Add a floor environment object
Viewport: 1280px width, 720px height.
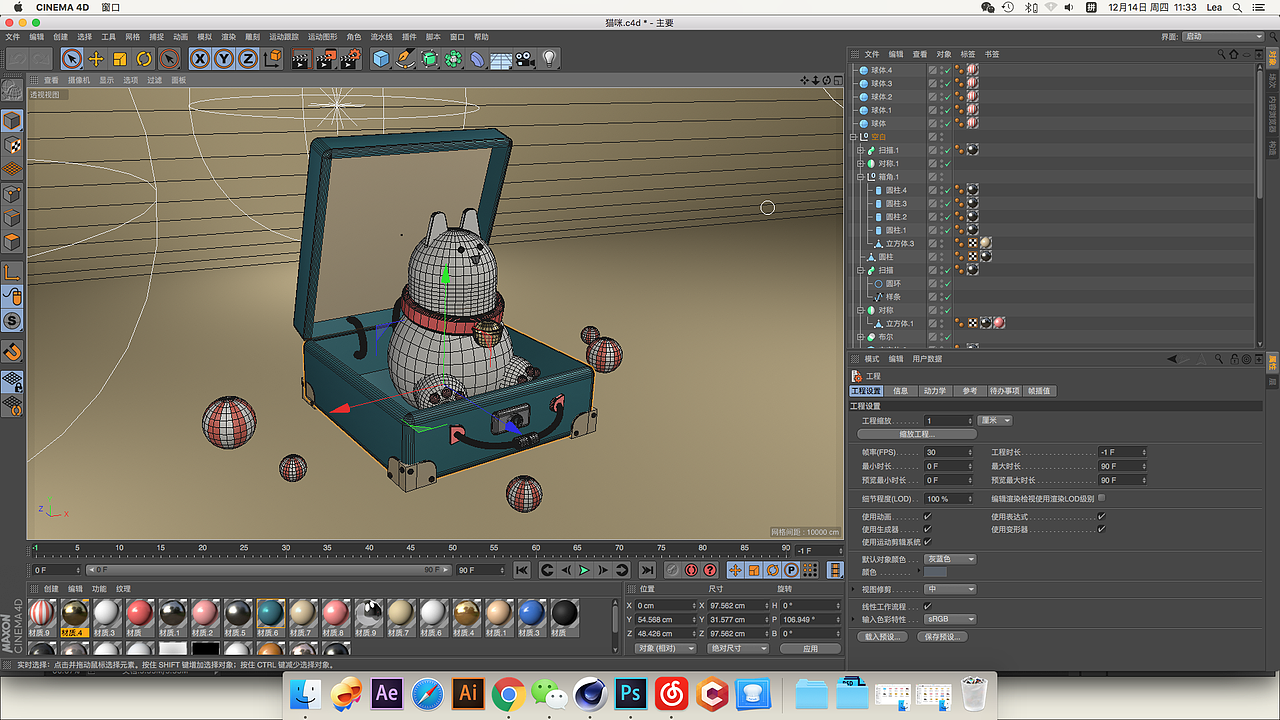point(501,59)
